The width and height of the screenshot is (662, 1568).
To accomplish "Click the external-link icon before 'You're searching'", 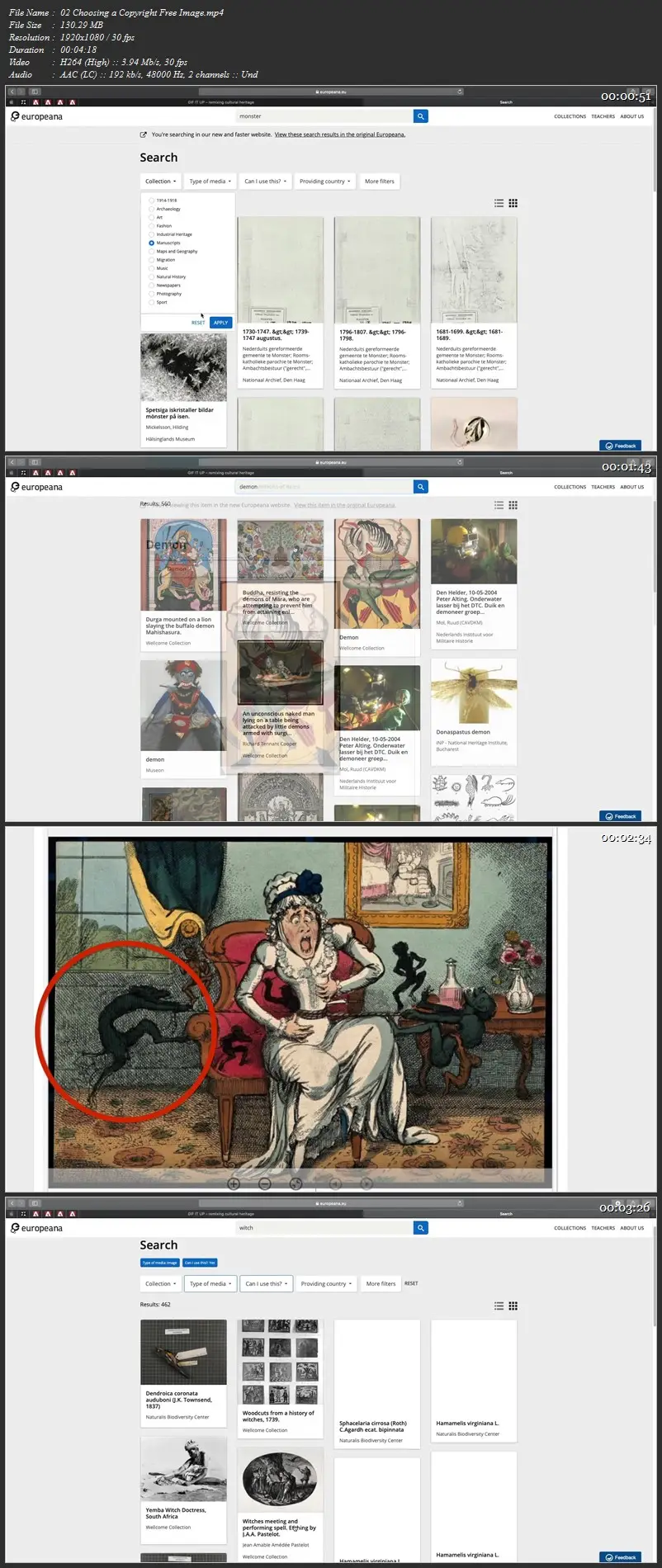I will [x=144, y=135].
